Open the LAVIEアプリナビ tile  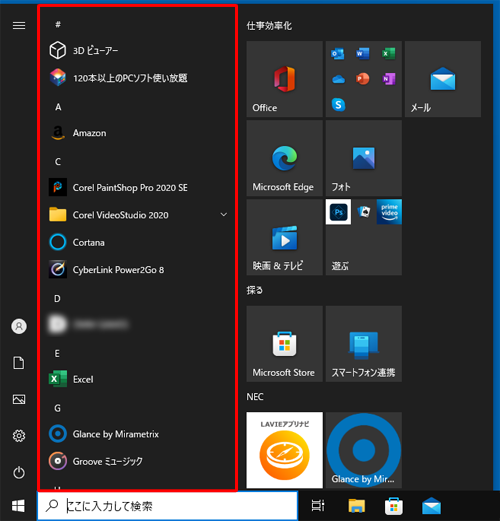click(284, 450)
